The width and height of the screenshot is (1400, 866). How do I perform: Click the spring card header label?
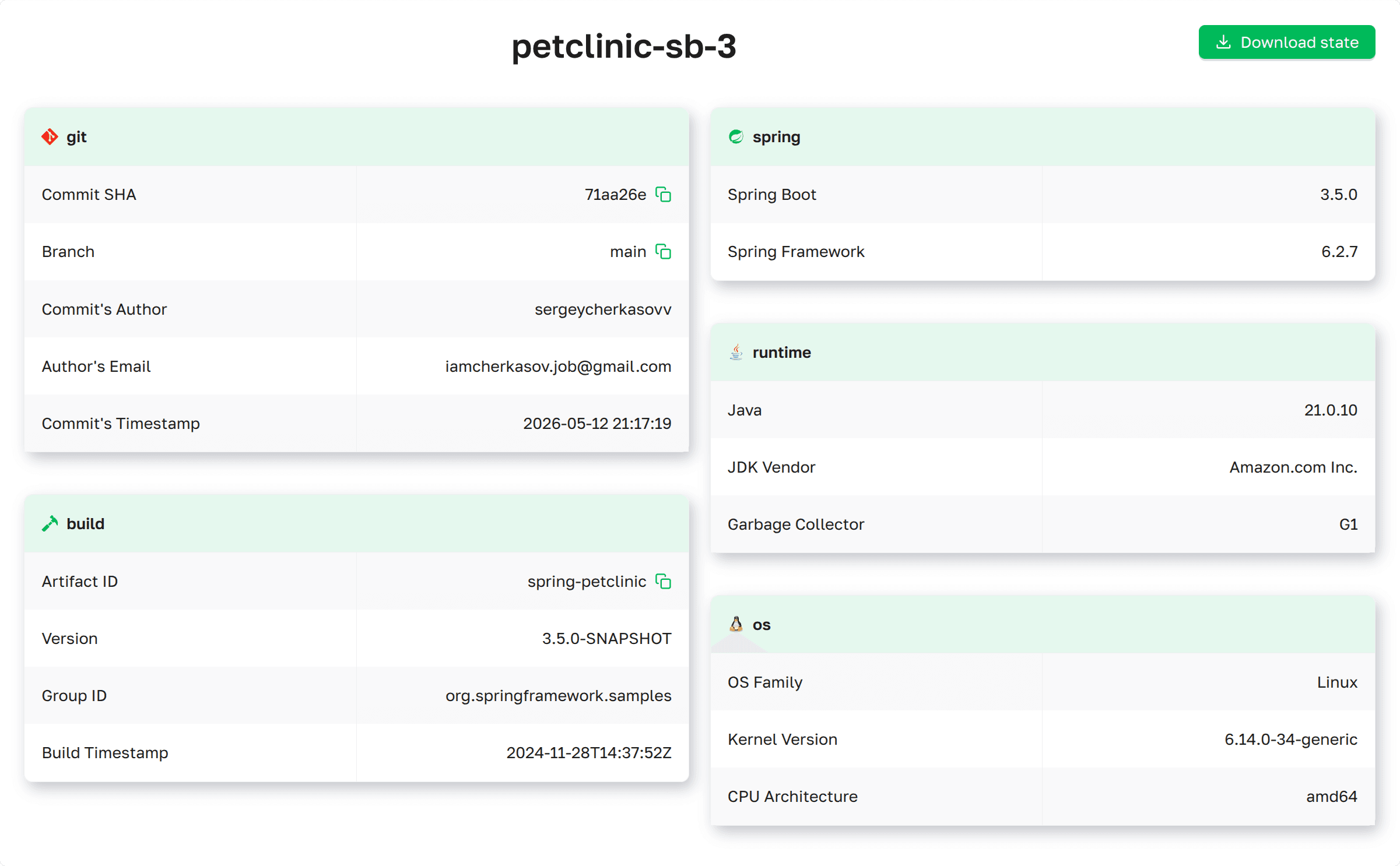coord(776,138)
